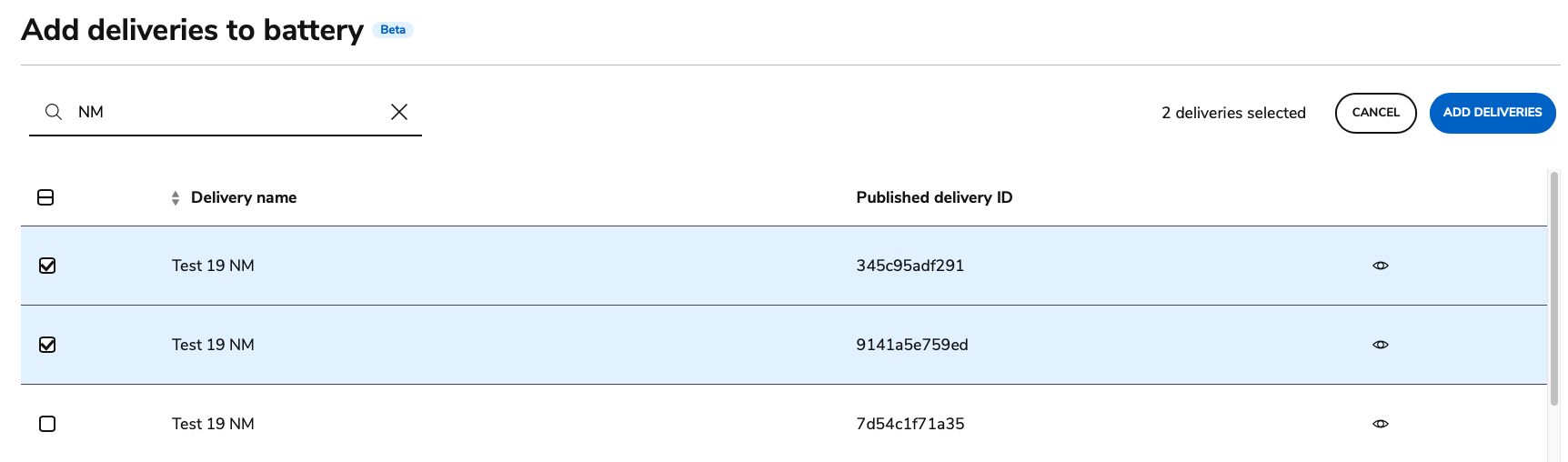Viewport: 1568px width, 462px height.
Task: Click the vertical scrollbar of the table
Action: pos(1553,291)
